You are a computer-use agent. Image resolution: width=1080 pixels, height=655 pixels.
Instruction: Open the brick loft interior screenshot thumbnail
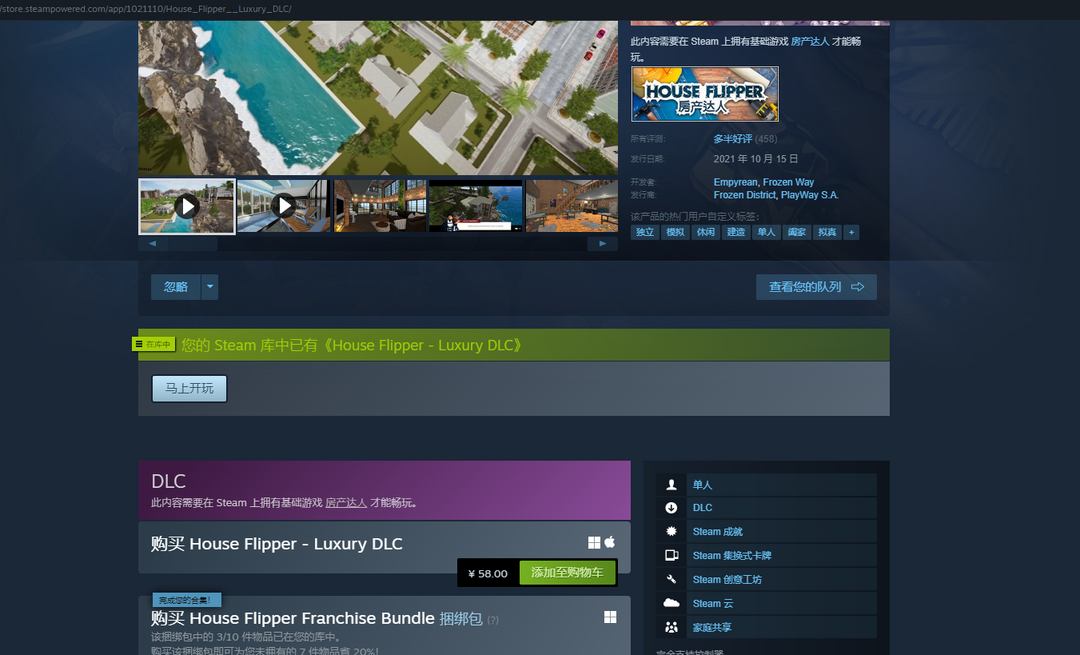(x=380, y=206)
